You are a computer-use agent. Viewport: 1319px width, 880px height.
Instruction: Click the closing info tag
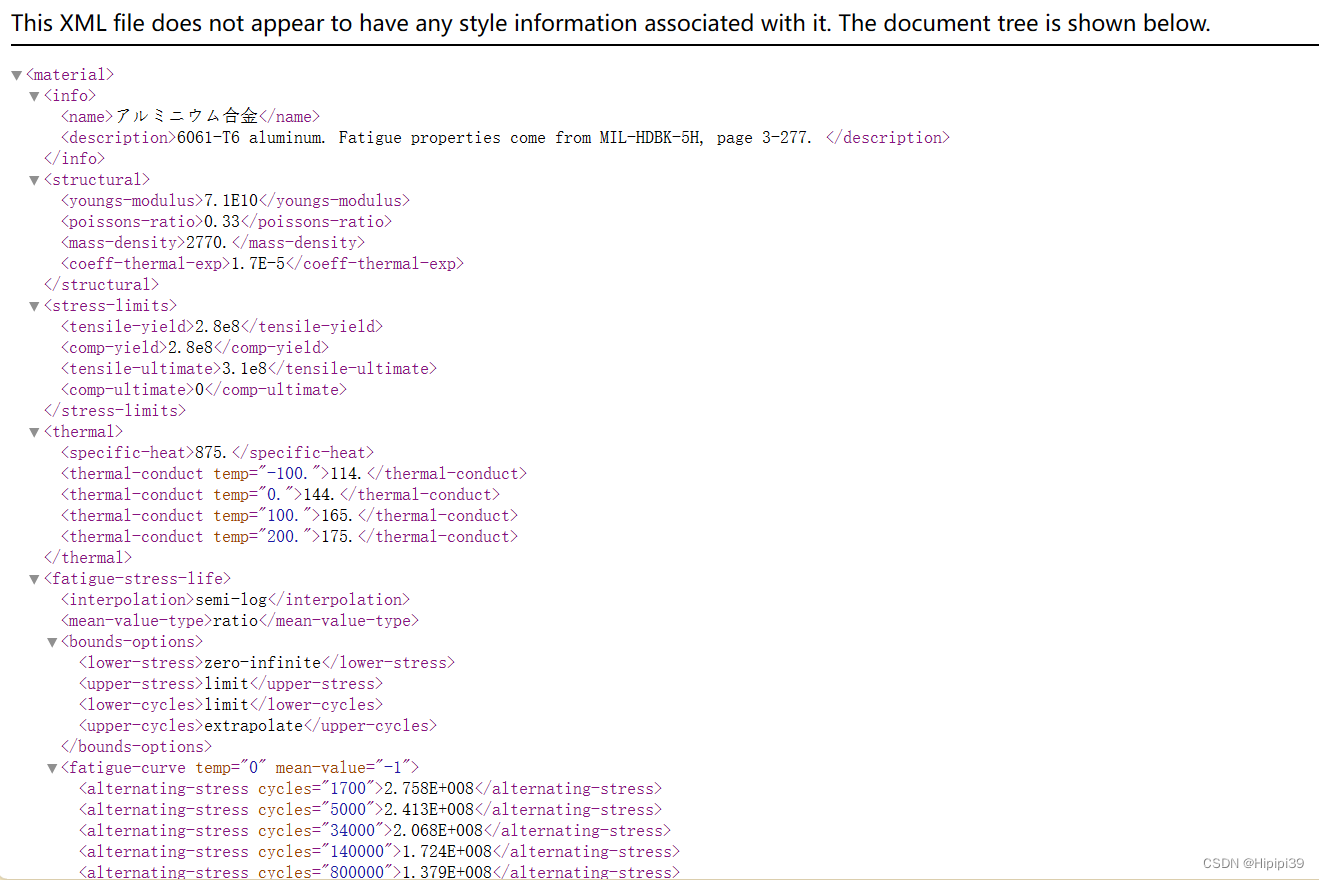(x=74, y=159)
